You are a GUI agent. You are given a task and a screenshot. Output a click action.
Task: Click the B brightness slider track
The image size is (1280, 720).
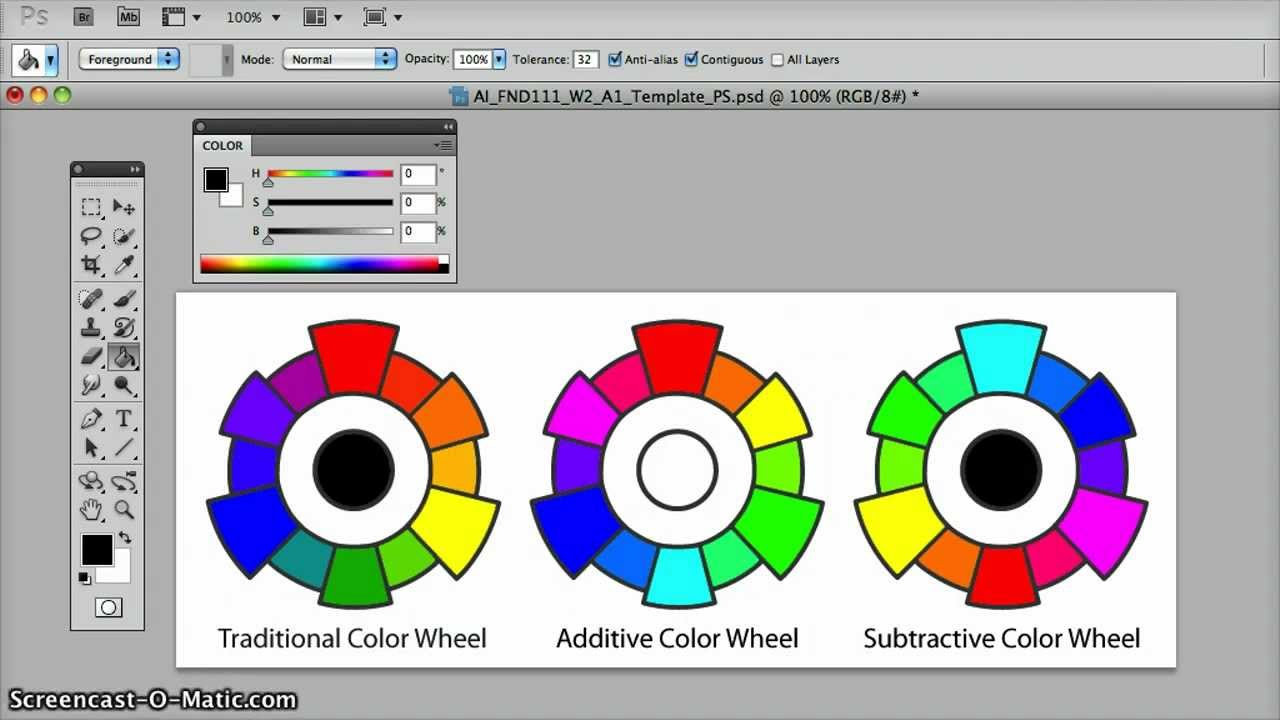[x=330, y=231]
